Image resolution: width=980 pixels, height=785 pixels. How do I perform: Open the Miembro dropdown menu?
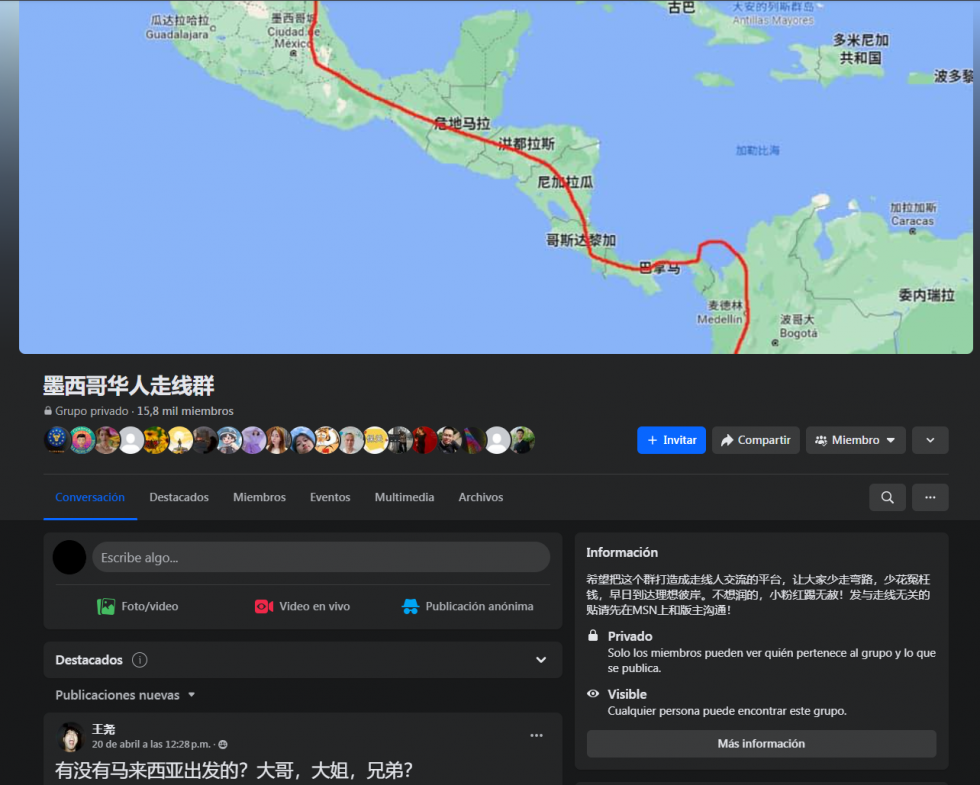[x=856, y=440]
